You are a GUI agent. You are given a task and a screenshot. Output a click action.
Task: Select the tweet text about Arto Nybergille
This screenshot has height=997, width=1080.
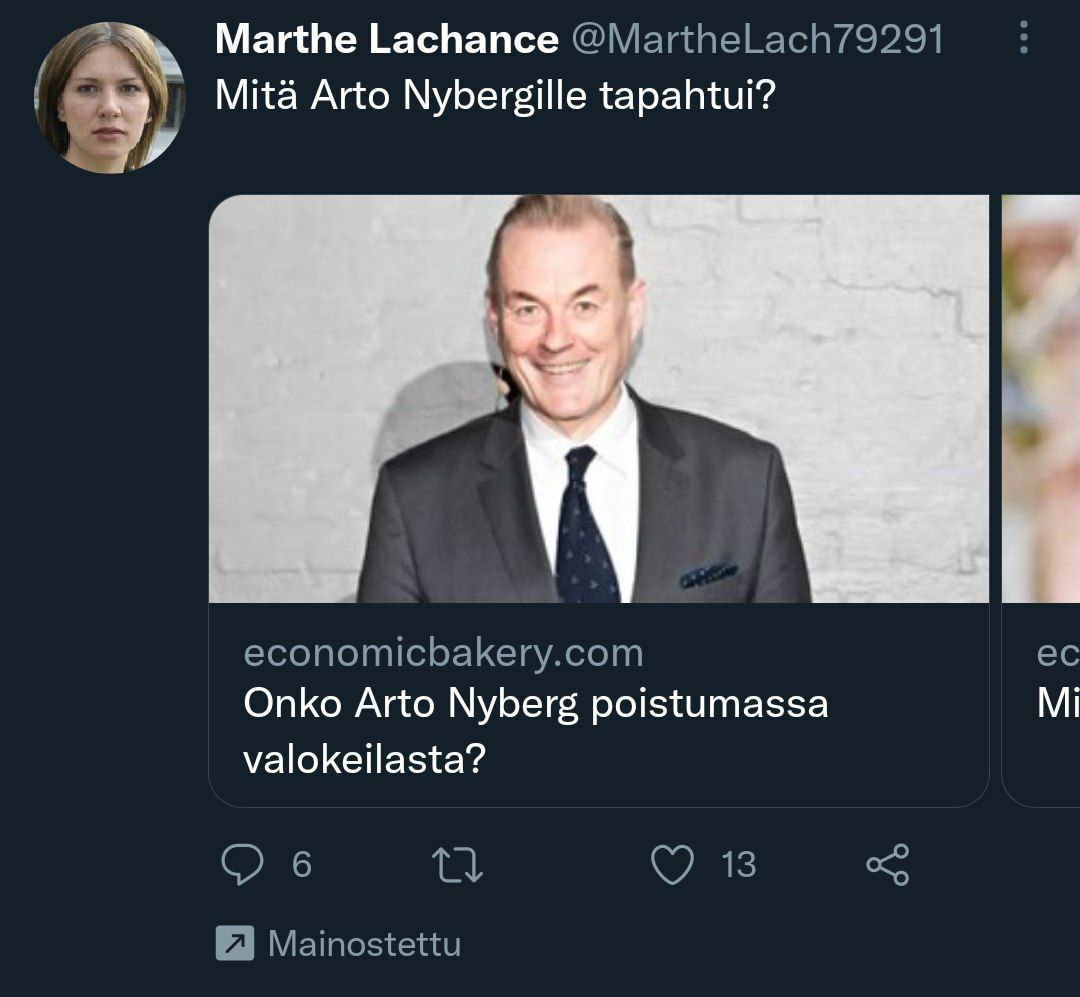click(x=496, y=96)
